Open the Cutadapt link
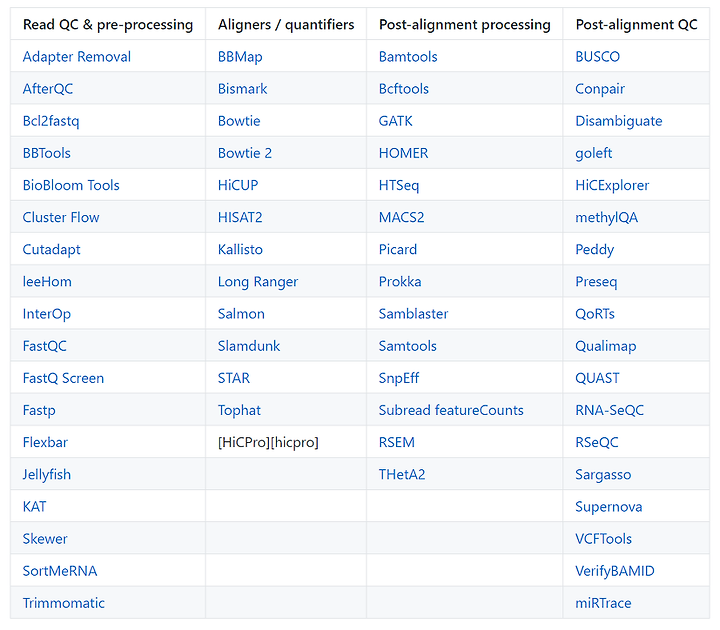The height and width of the screenshot is (630, 720). (51, 250)
